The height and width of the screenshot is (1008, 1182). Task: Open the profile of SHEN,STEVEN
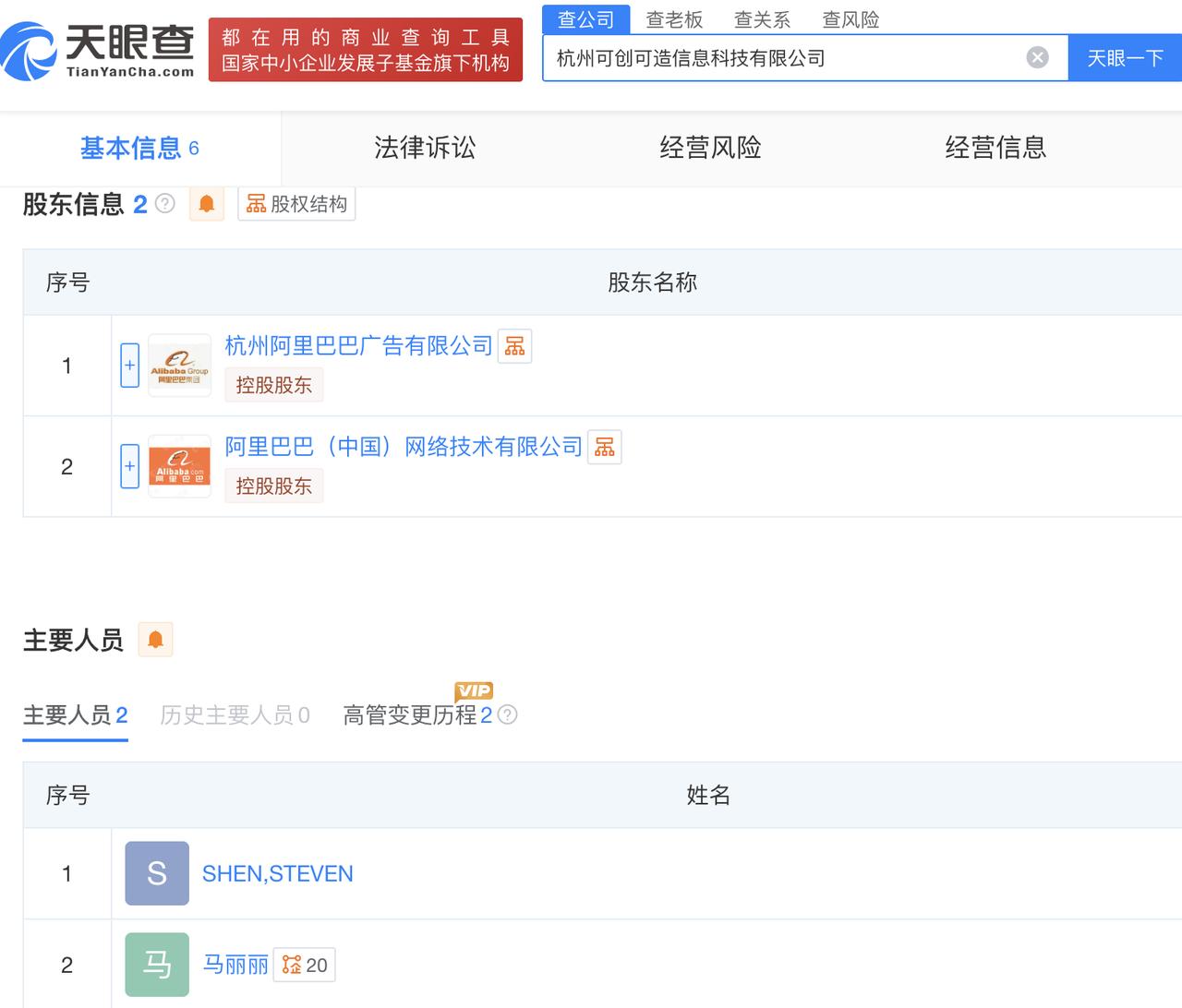(277, 873)
